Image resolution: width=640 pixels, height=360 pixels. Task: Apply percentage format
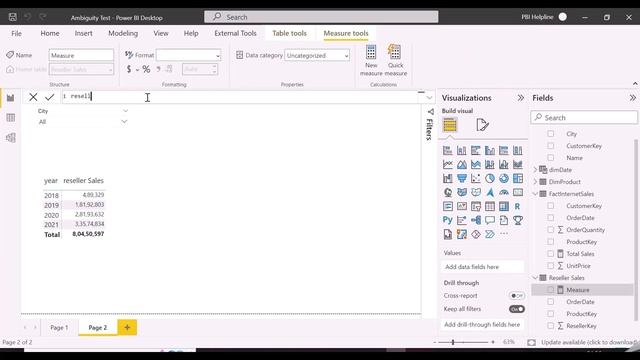pos(146,69)
